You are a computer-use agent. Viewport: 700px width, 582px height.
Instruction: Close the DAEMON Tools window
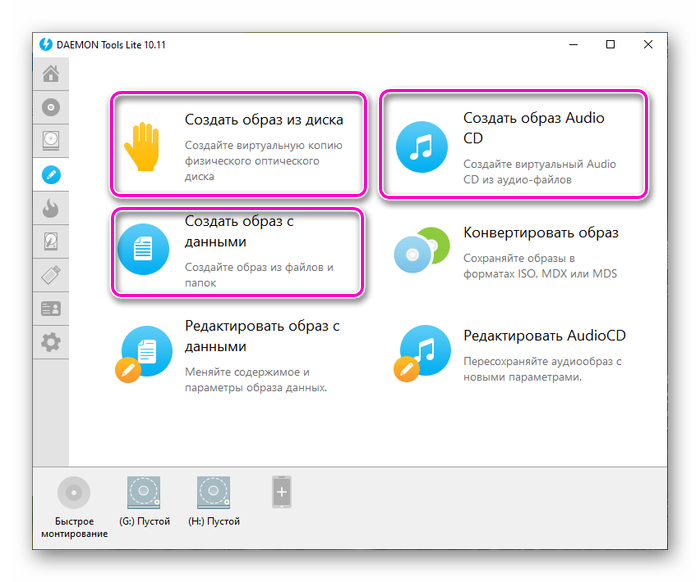point(648,44)
